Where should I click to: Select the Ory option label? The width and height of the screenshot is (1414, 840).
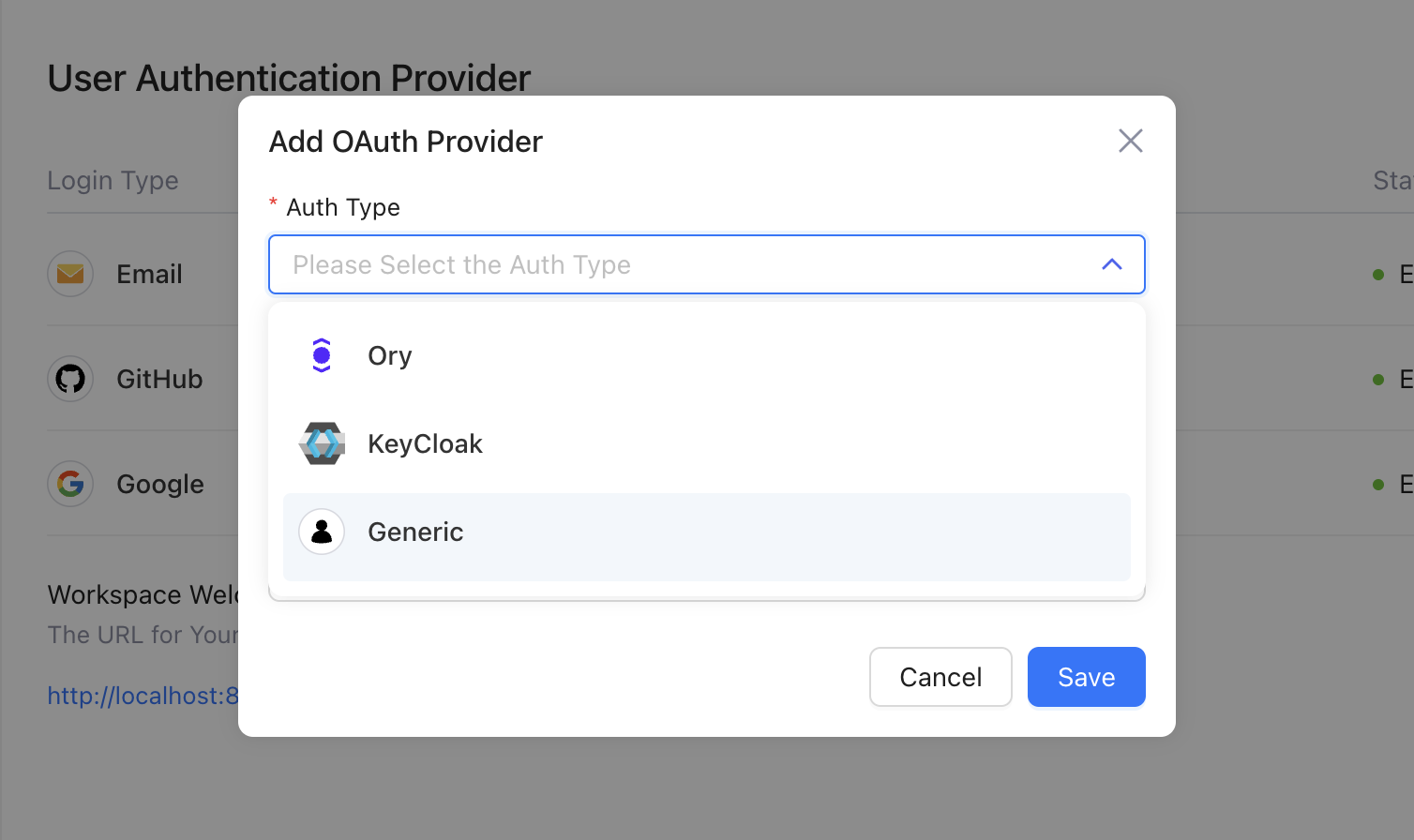(390, 356)
